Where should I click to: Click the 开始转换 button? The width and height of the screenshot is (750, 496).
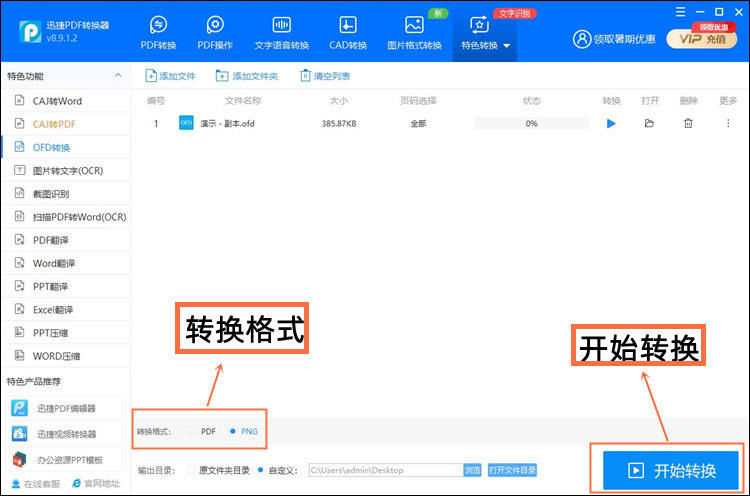[x=671, y=471]
